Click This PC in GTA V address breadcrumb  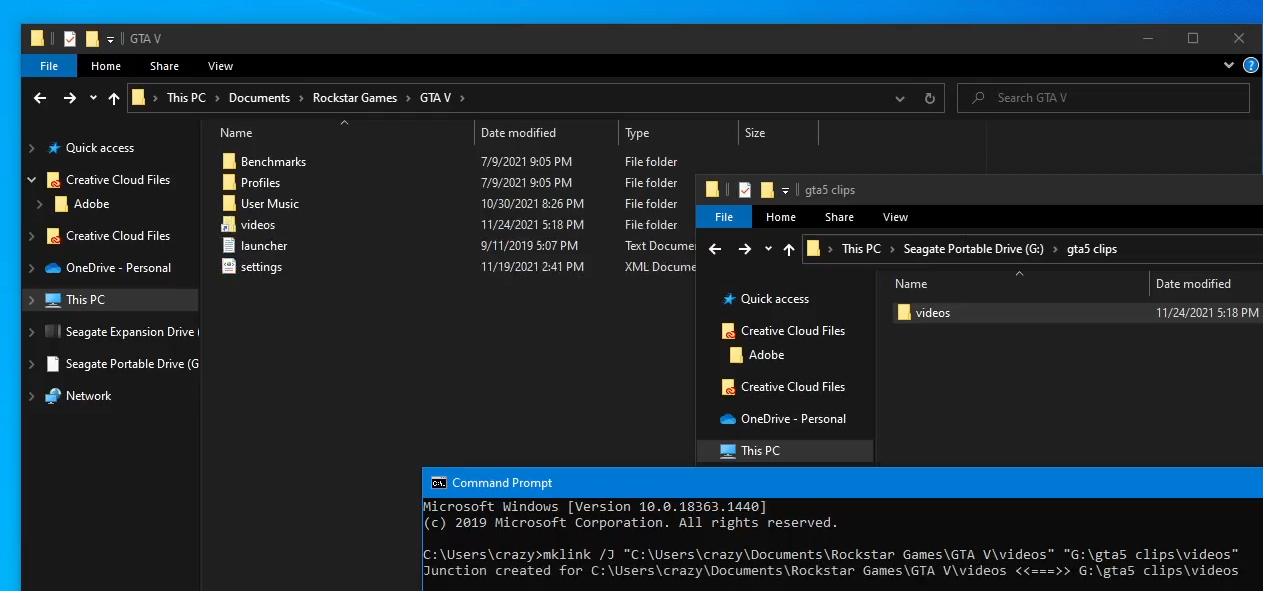pos(186,98)
